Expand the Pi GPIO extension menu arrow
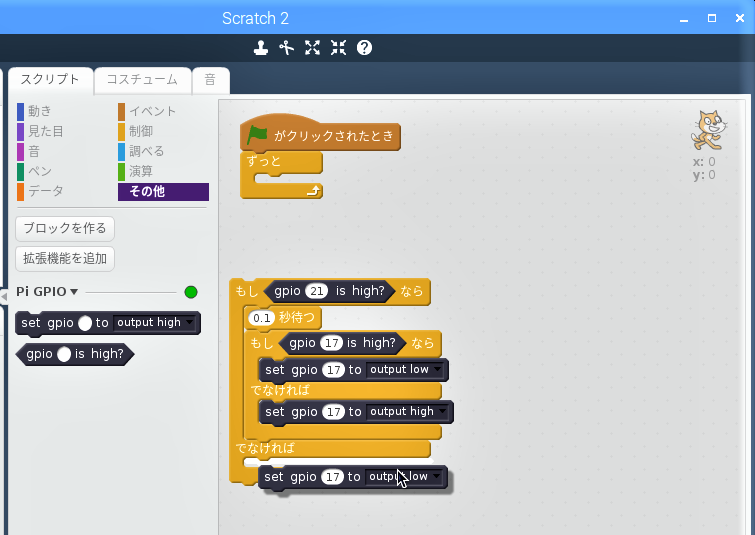755x535 pixels. (74, 292)
